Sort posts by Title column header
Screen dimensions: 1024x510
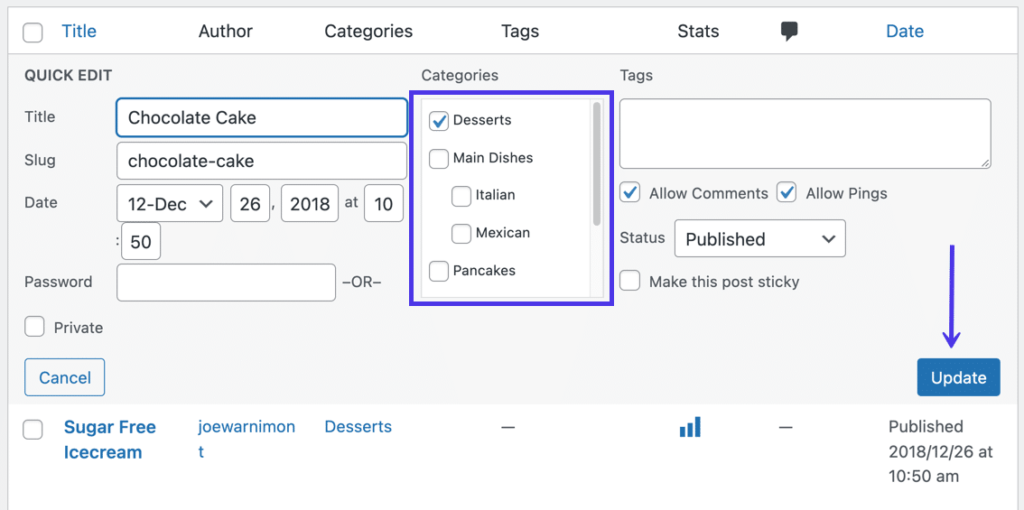pyautogui.click(x=79, y=31)
